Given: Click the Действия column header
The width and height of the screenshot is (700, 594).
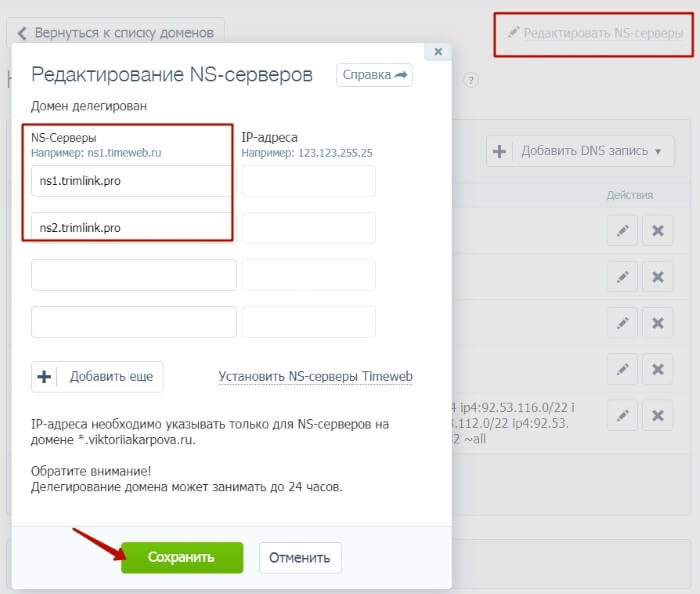Looking at the screenshot, I should coord(629,195).
